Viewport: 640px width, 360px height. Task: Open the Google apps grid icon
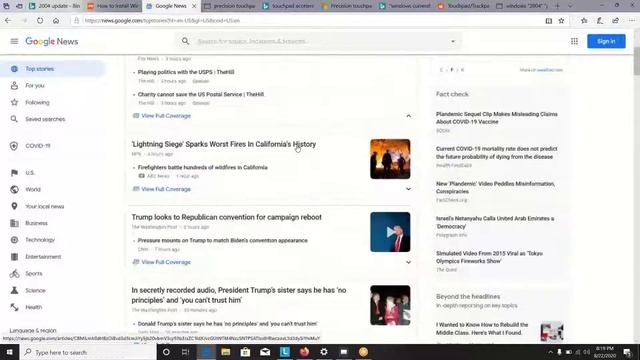point(574,41)
